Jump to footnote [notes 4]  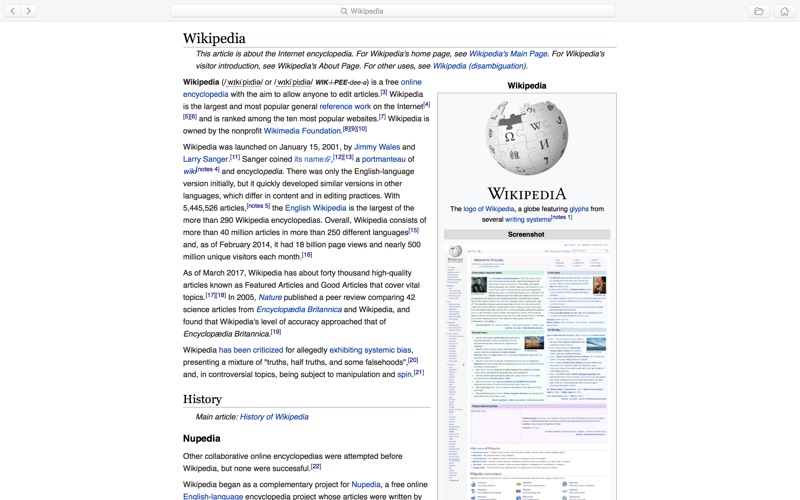pyautogui.click(x=208, y=169)
